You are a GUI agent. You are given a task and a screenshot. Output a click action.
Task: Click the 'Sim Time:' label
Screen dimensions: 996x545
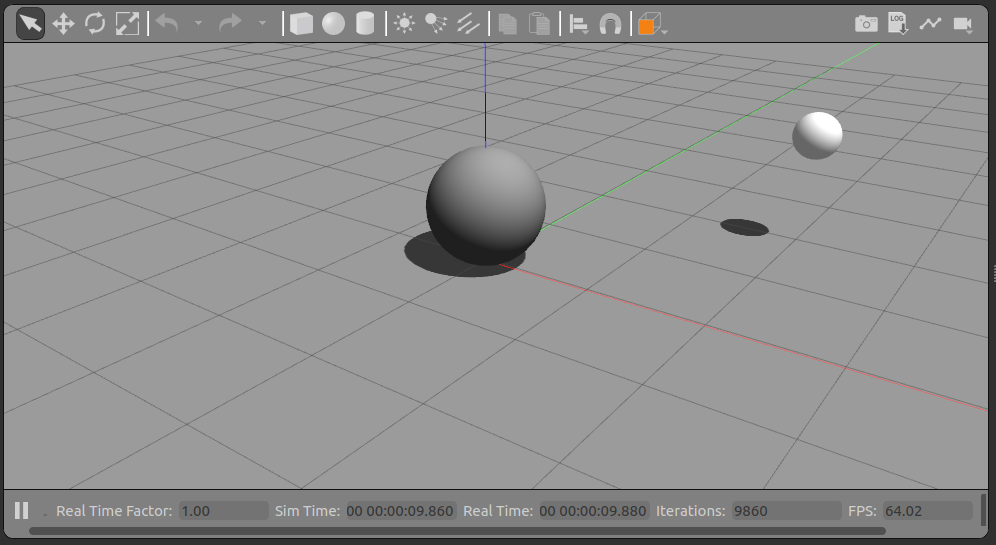(x=307, y=511)
